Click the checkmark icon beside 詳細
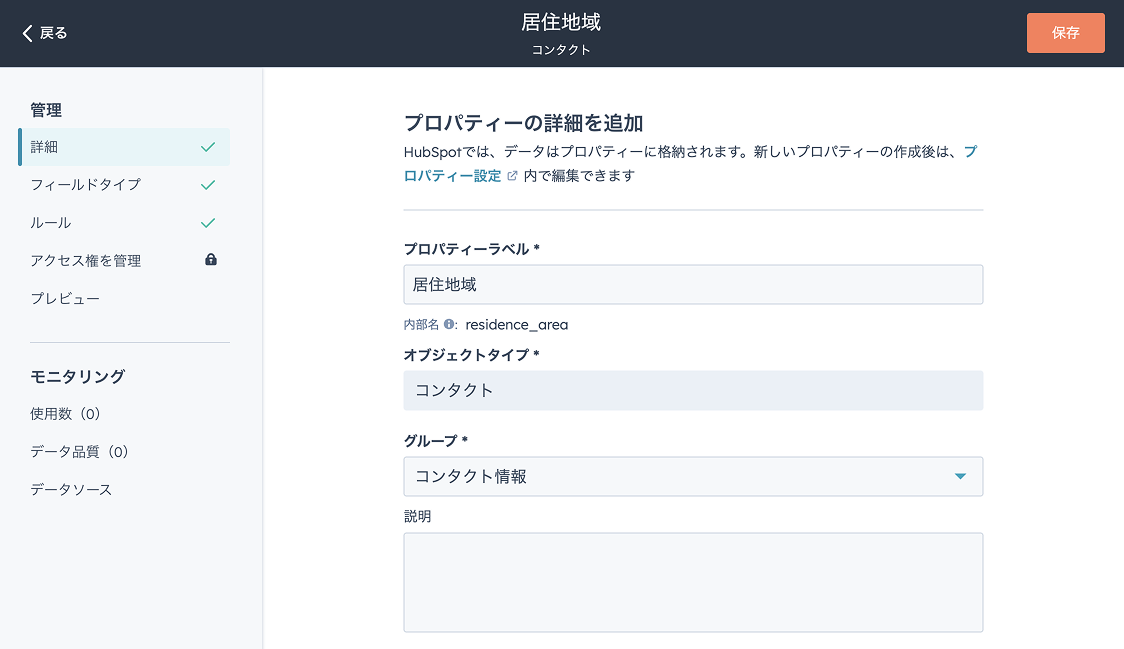The height and width of the screenshot is (649, 1124). 208,147
